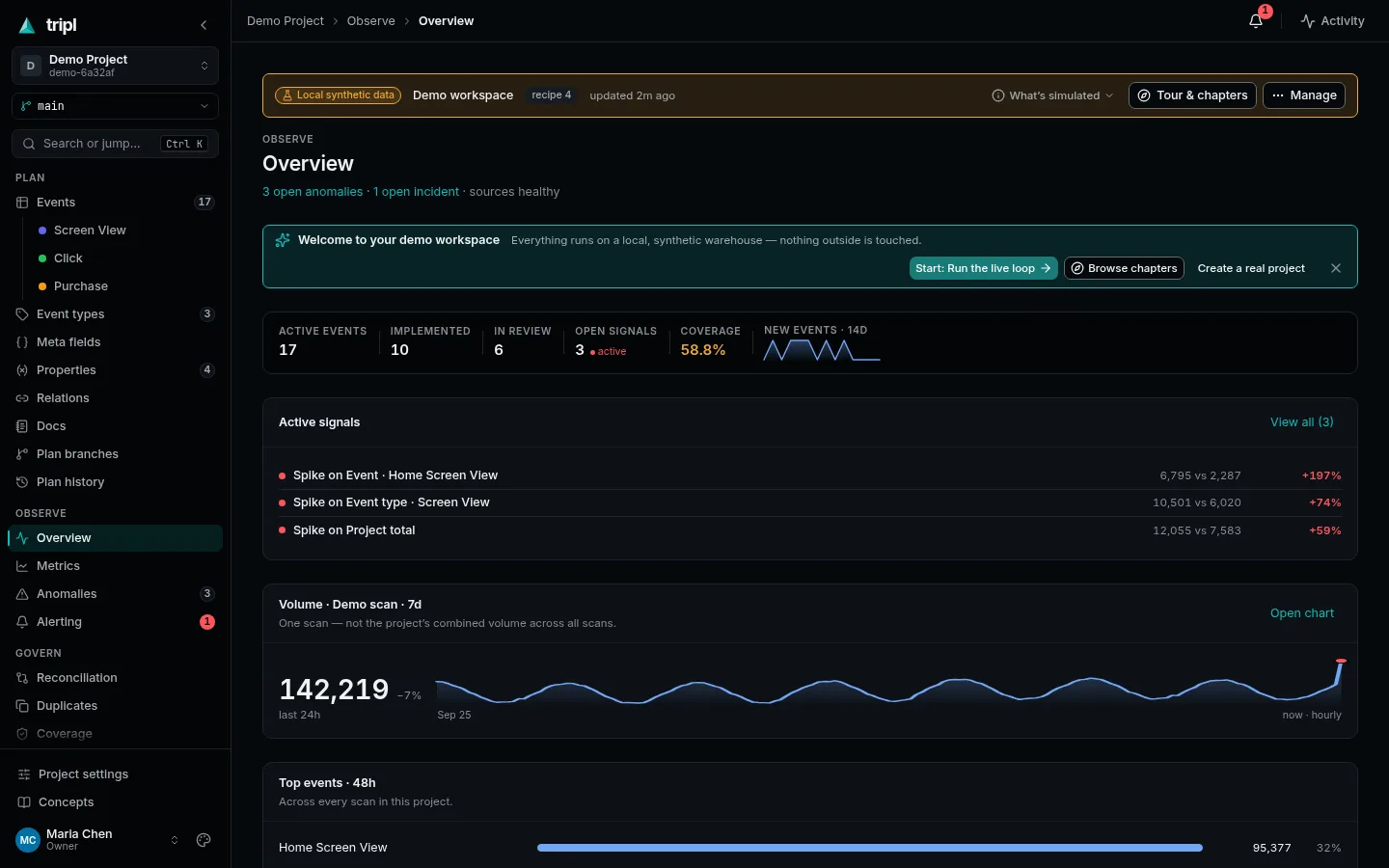This screenshot has width=1389, height=868.
Task: Open the Manage menu button
Action: (x=1304, y=95)
